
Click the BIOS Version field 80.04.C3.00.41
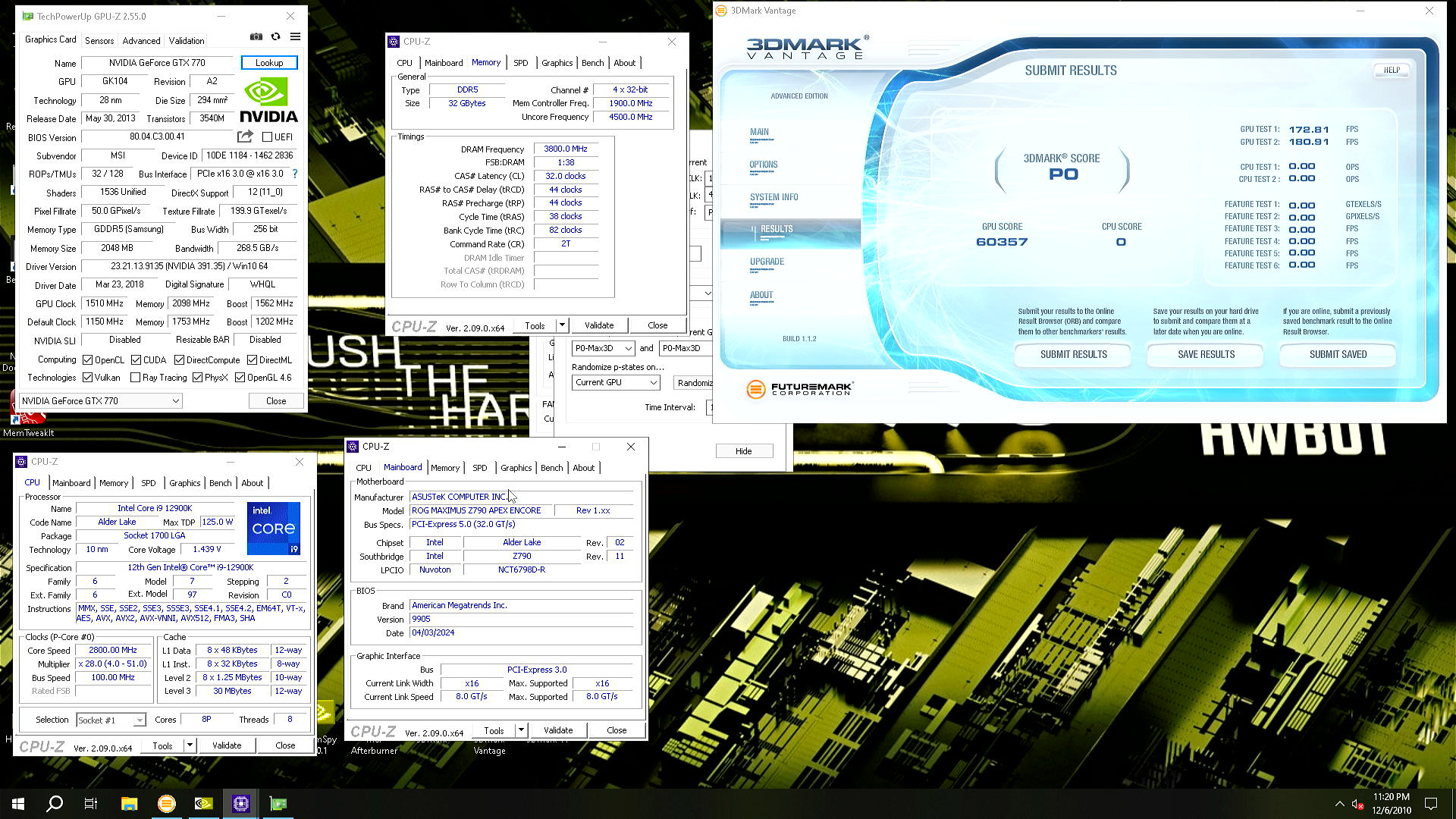[x=157, y=137]
